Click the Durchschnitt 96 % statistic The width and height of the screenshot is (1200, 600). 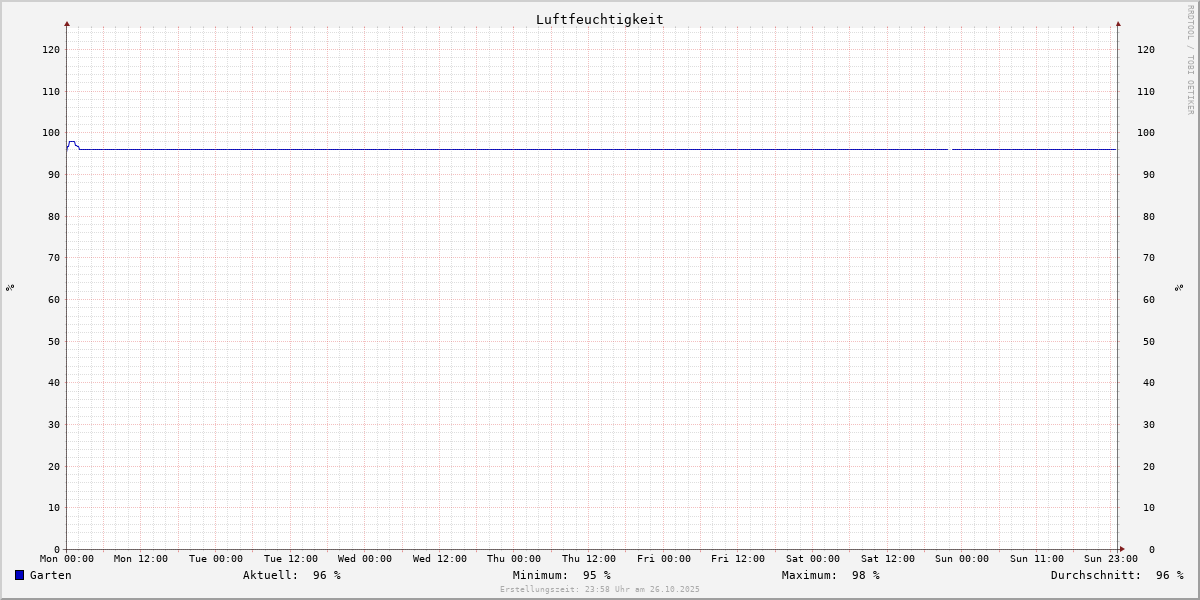[1116, 575]
